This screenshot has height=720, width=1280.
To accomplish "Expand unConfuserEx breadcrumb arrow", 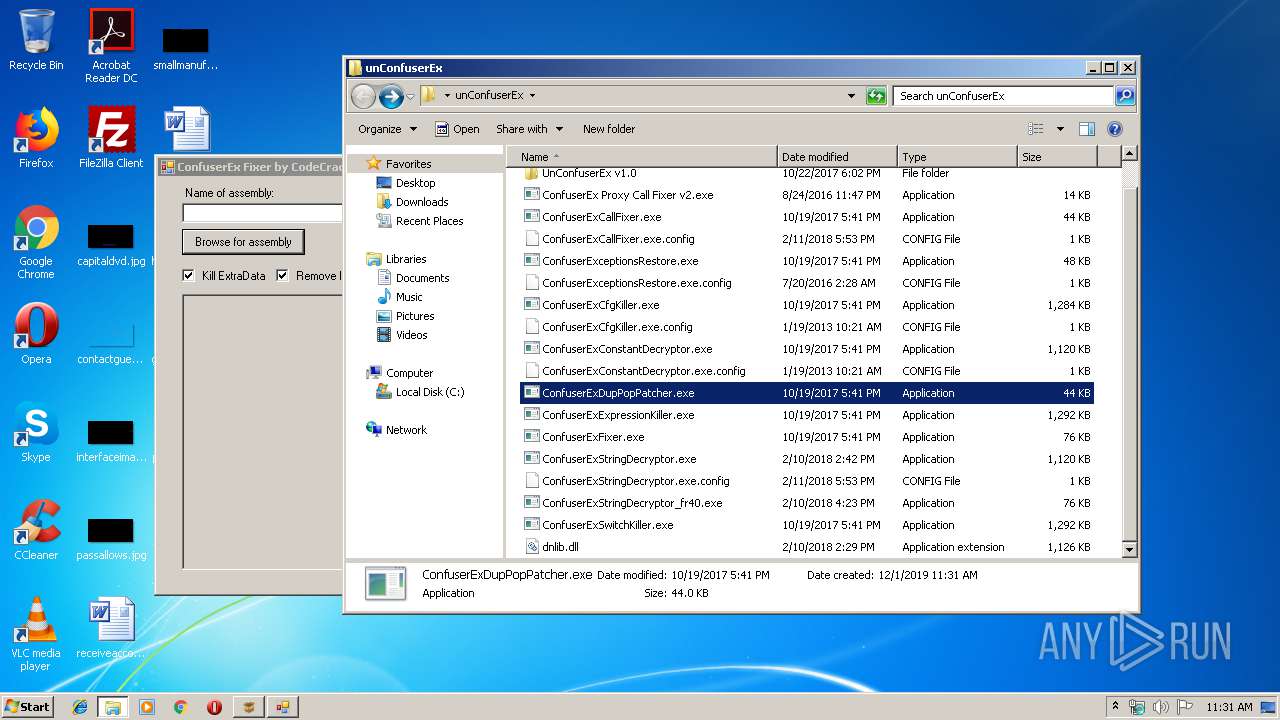I will click(x=532, y=96).
